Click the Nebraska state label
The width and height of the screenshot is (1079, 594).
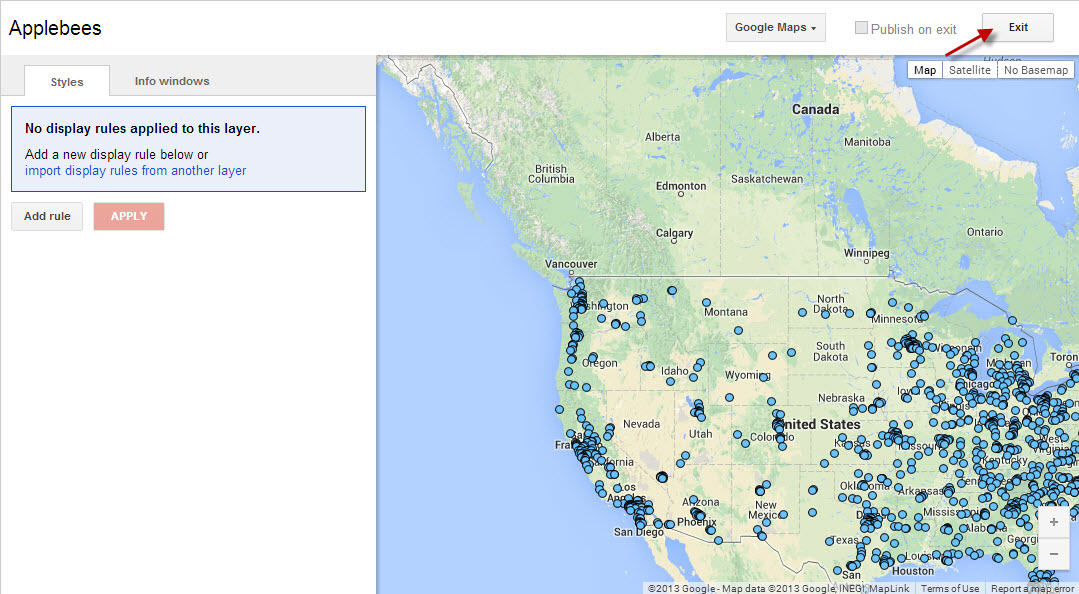click(841, 398)
